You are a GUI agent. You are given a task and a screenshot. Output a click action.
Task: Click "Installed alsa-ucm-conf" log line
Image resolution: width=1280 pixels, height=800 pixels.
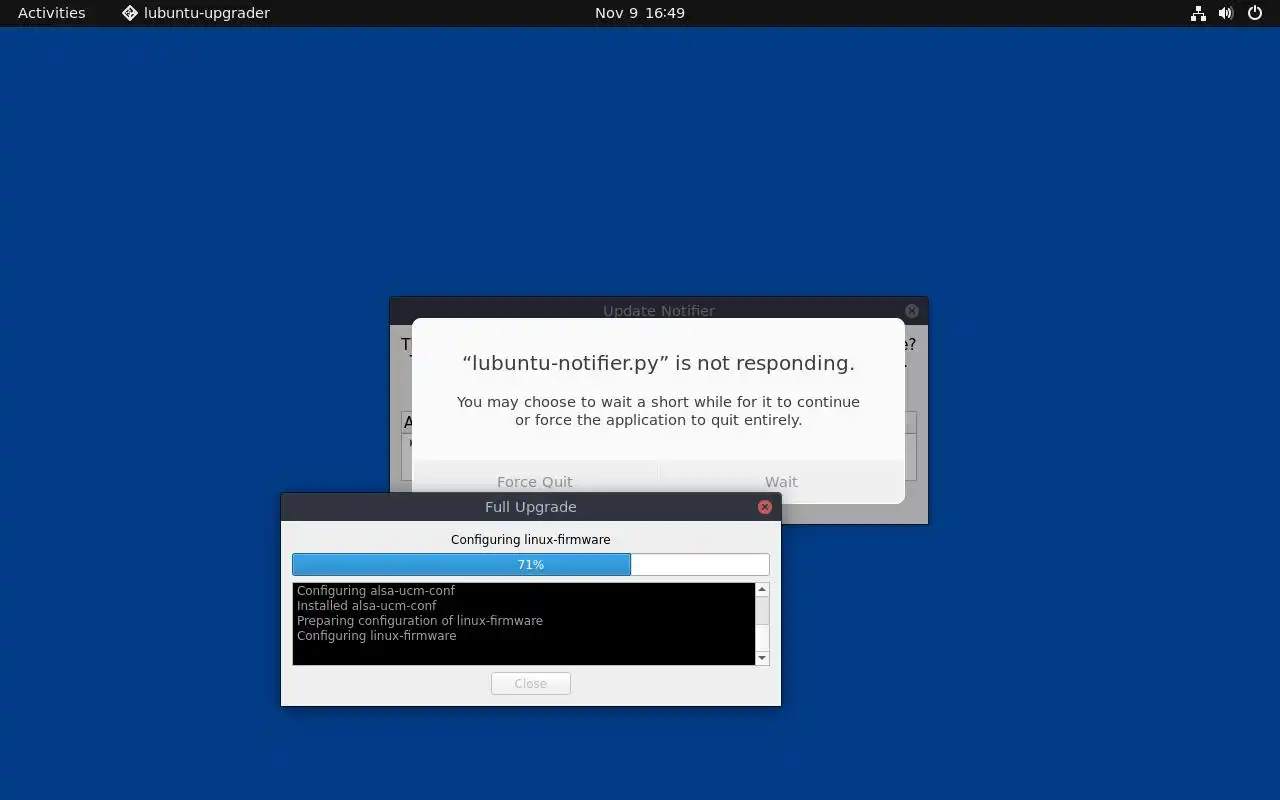367,606
